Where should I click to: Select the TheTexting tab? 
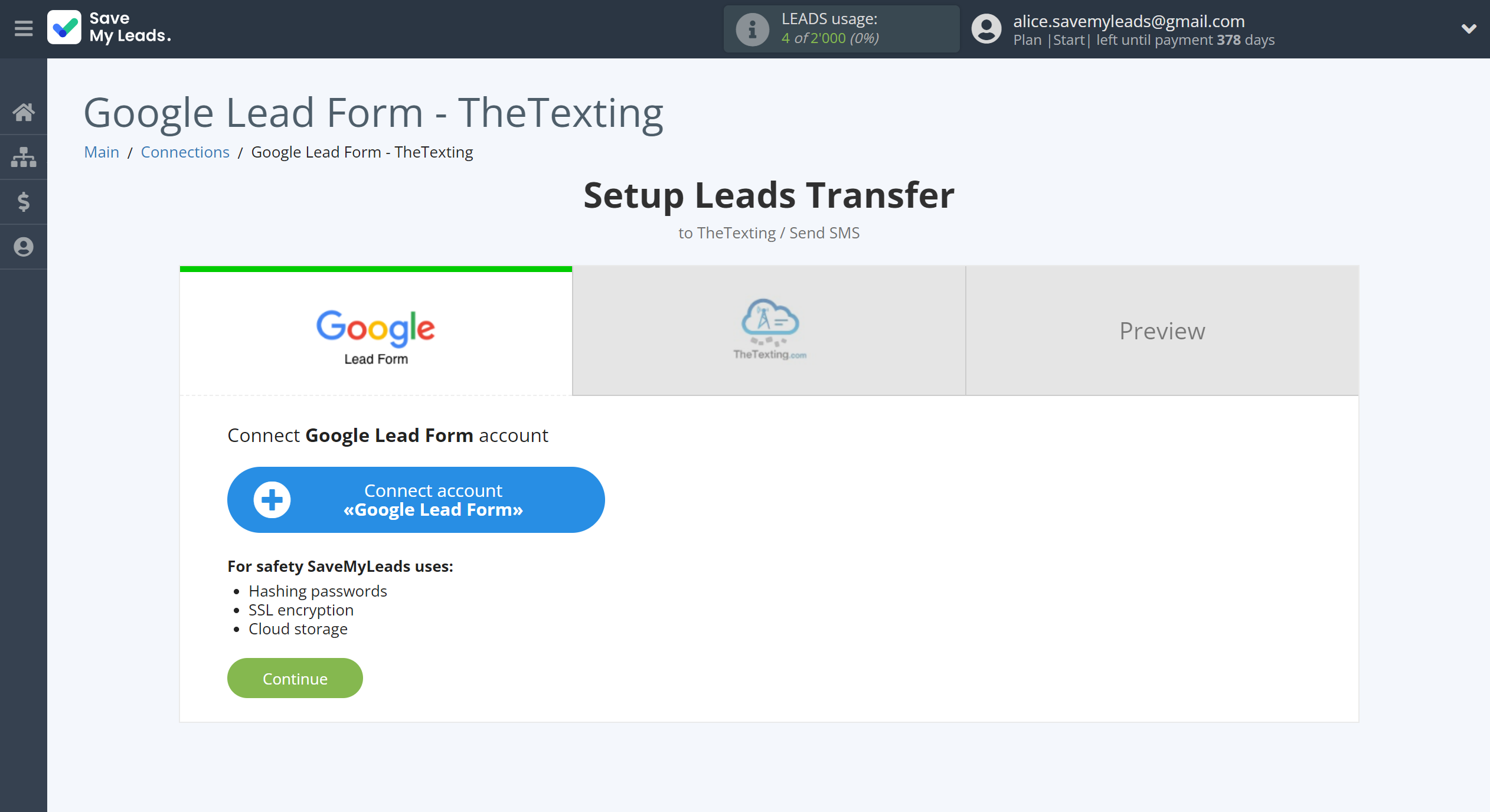pos(769,329)
